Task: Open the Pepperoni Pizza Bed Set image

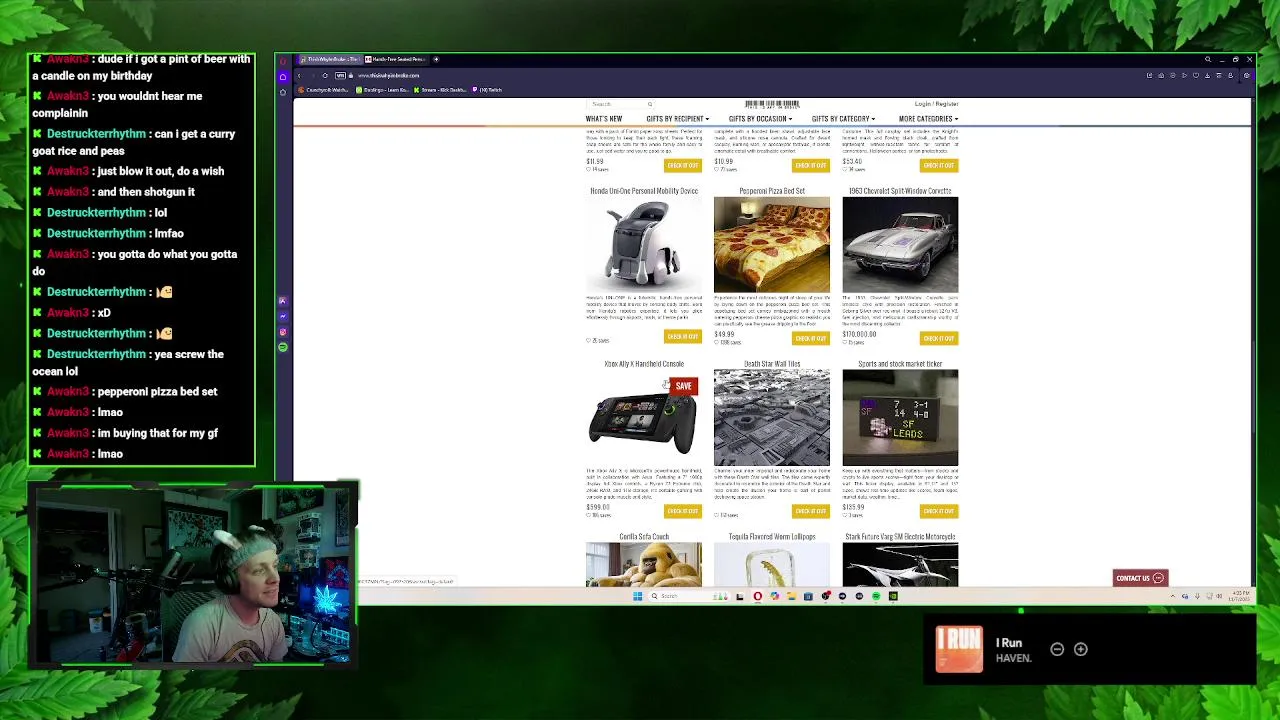Action: (x=772, y=245)
